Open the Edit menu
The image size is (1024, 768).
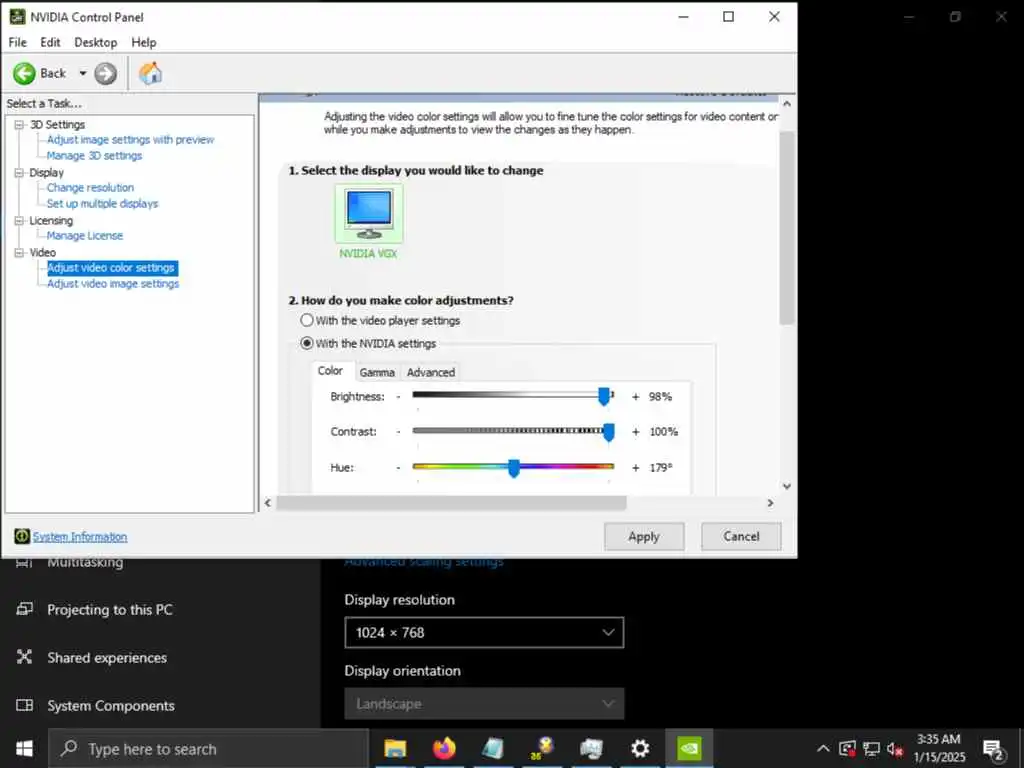pyautogui.click(x=50, y=42)
